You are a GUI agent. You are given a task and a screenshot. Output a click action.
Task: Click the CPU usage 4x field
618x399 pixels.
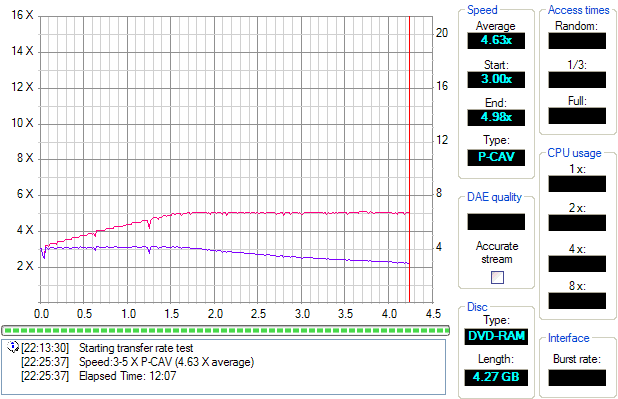tap(577, 264)
